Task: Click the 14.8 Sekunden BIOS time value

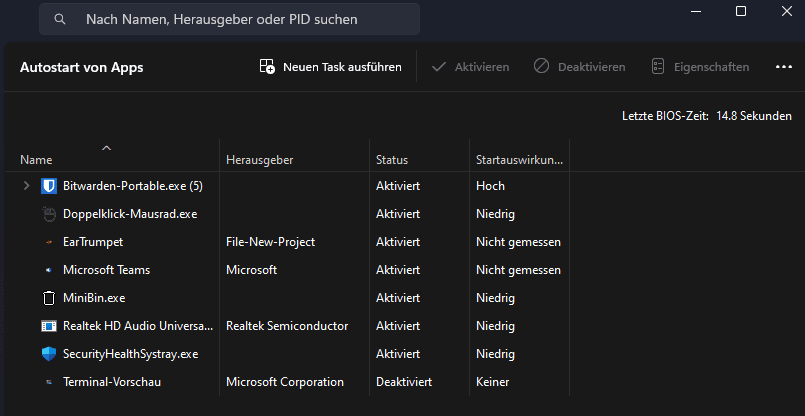Action: pyautogui.click(x=754, y=116)
